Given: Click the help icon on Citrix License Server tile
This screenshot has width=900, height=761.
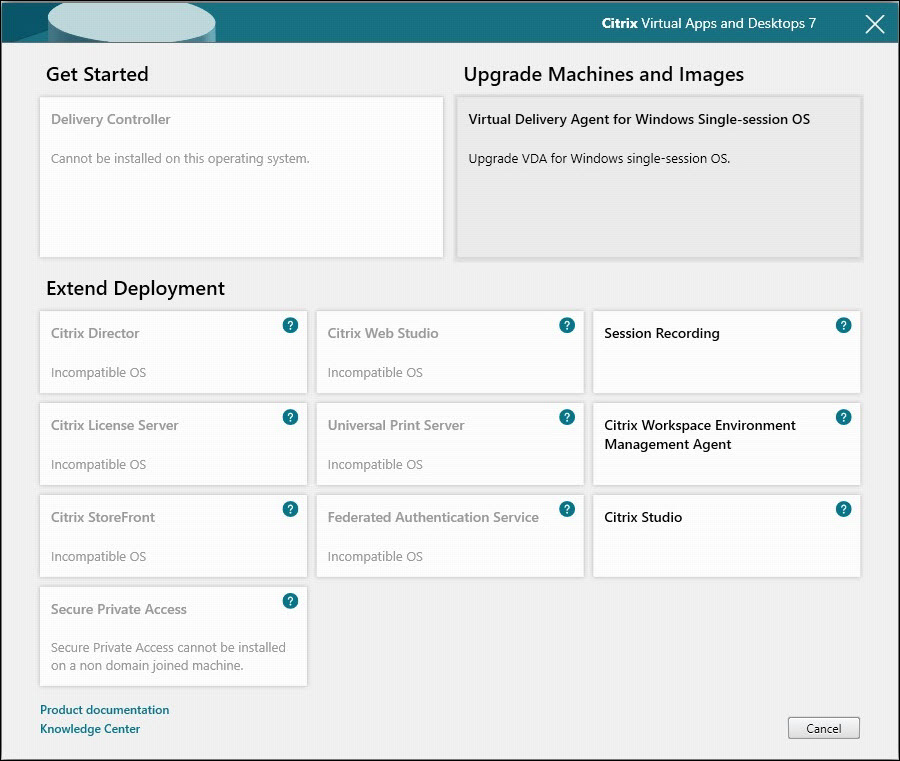Looking at the screenshot, I should [290, 417].
